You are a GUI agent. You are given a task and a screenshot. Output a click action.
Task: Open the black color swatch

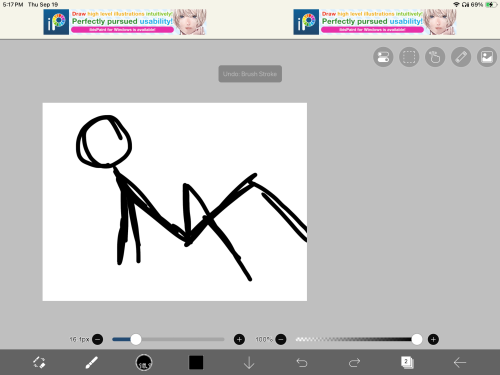tap(196, 362)
